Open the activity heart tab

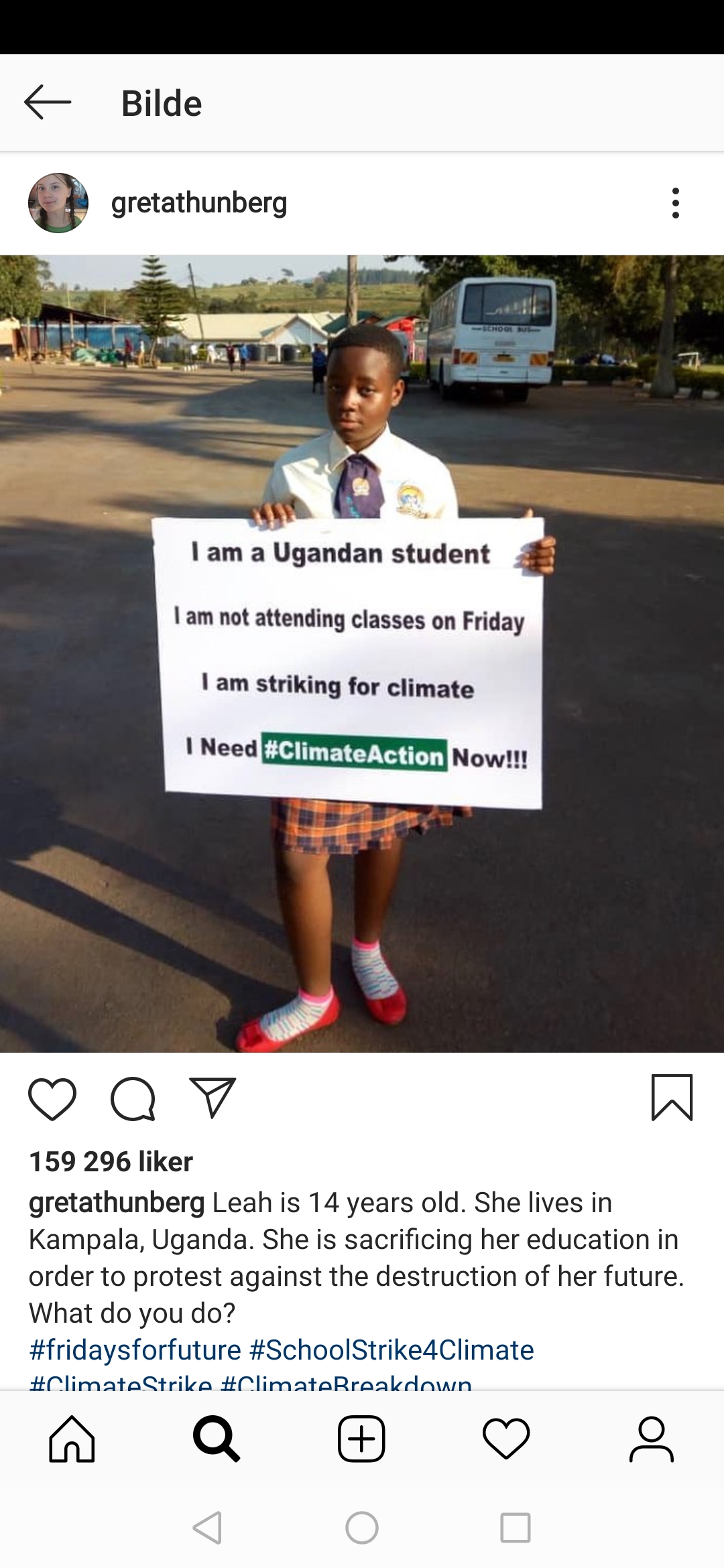tap(506, 1438)
